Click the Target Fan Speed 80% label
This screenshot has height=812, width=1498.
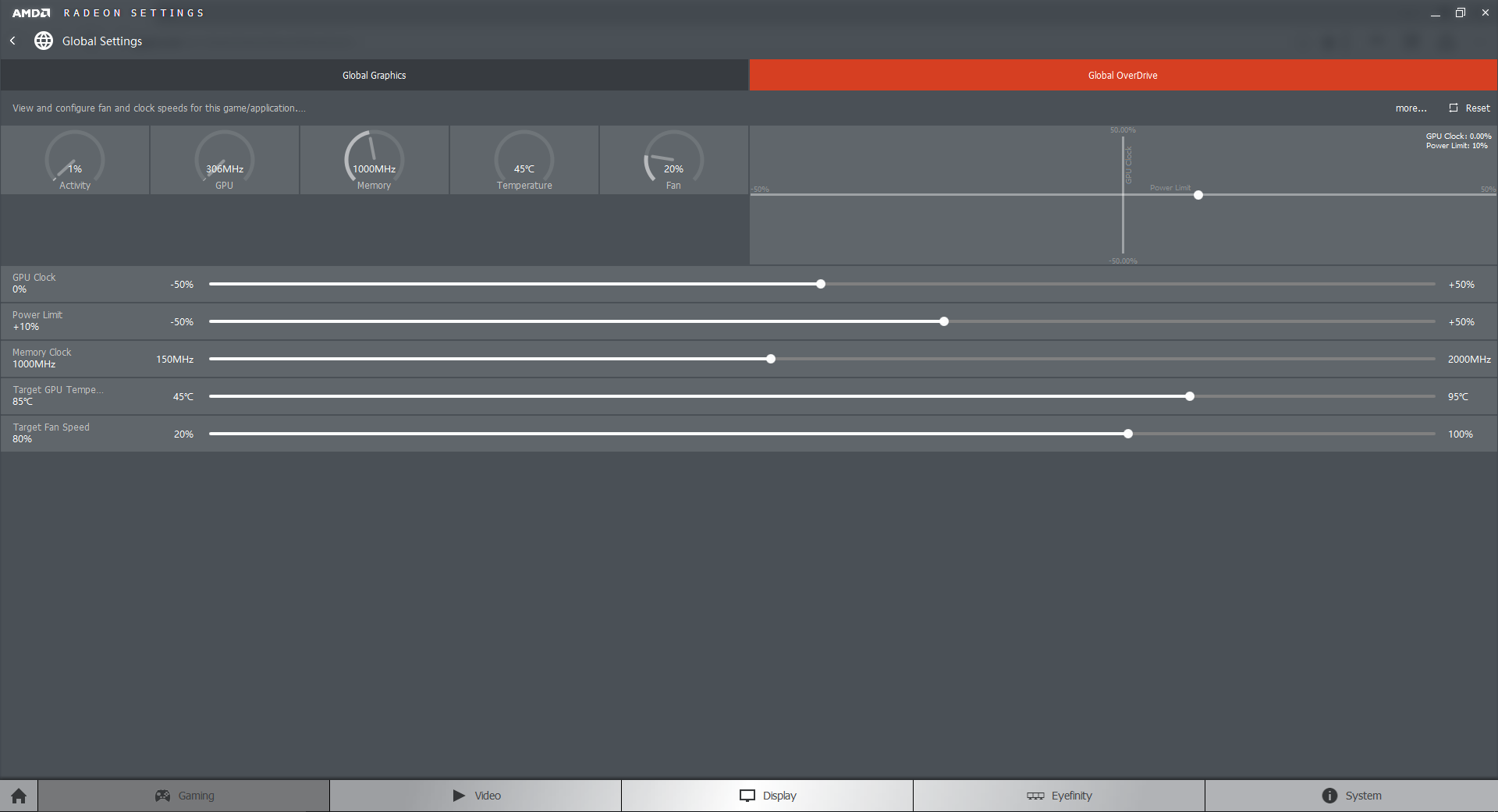pos(51,433)
